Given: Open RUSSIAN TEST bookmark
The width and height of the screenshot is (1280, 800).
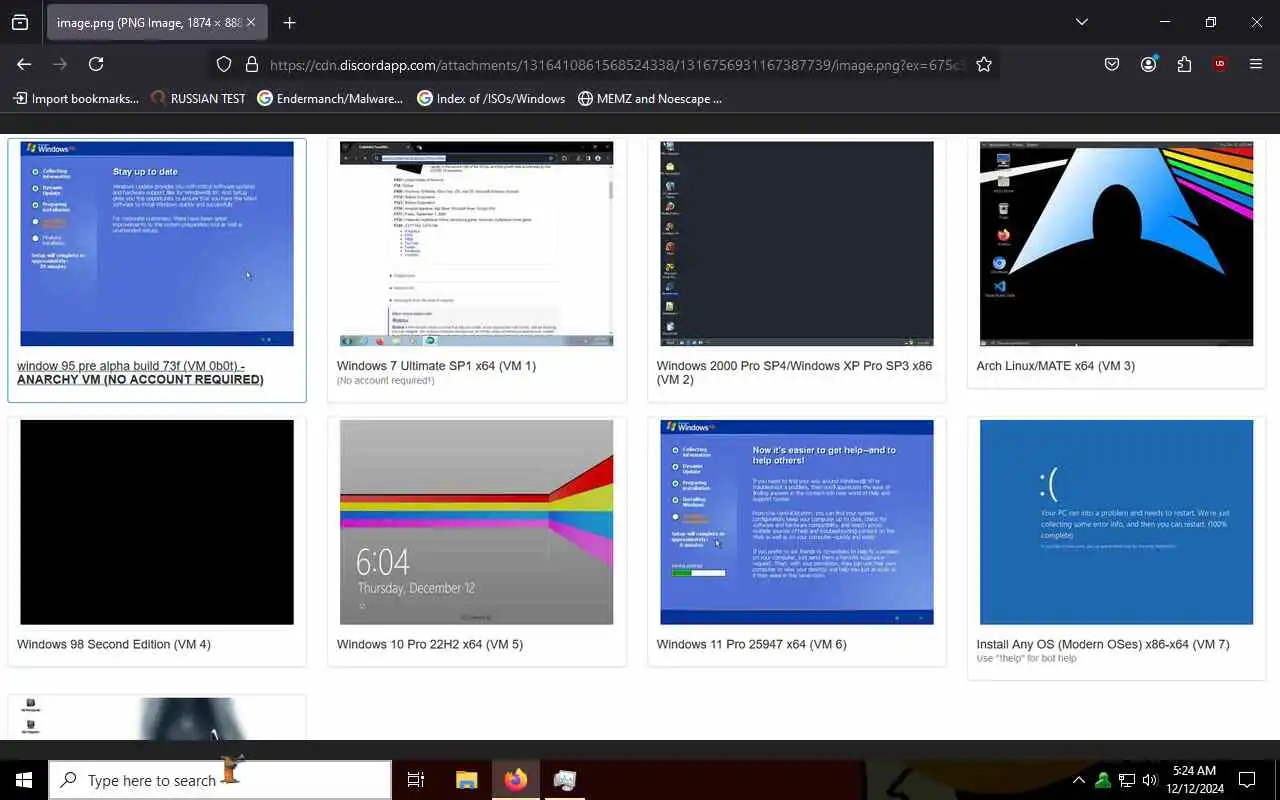Looking at the screenshot, I should coord(198,98).
